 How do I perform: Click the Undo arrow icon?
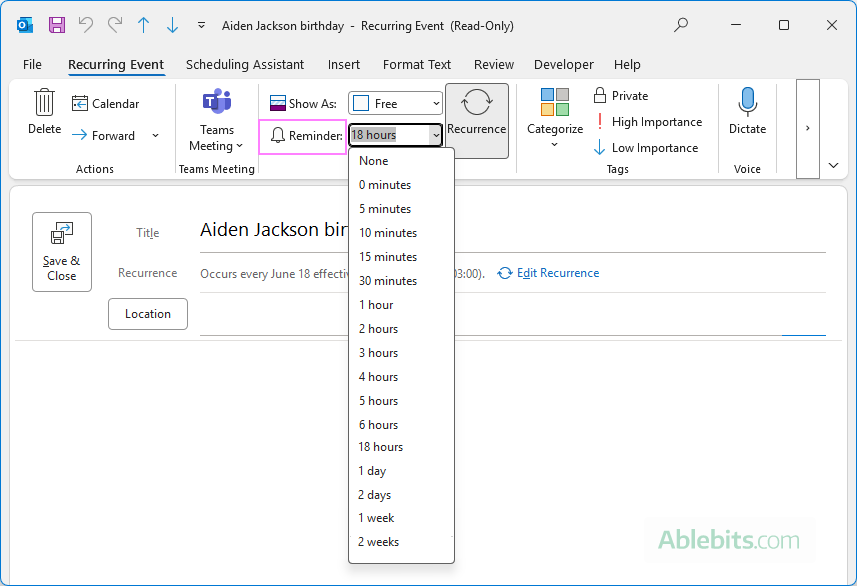(86, 25)
